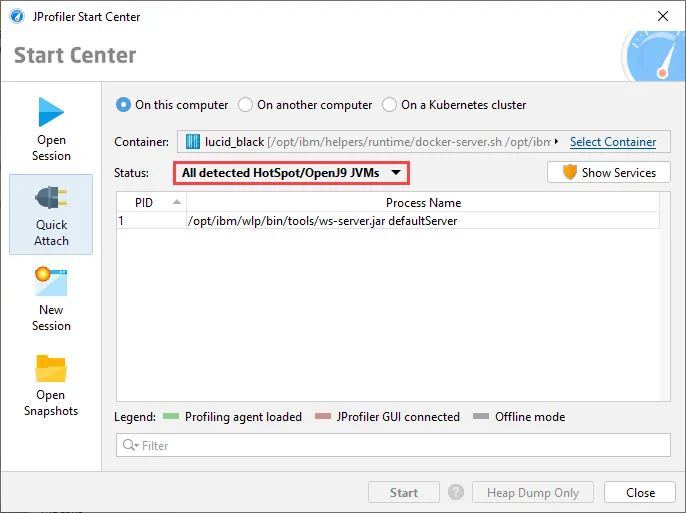The image size is (686, 513).
Task: Click the lucid_black container name text
Action: tap(234, 142)
